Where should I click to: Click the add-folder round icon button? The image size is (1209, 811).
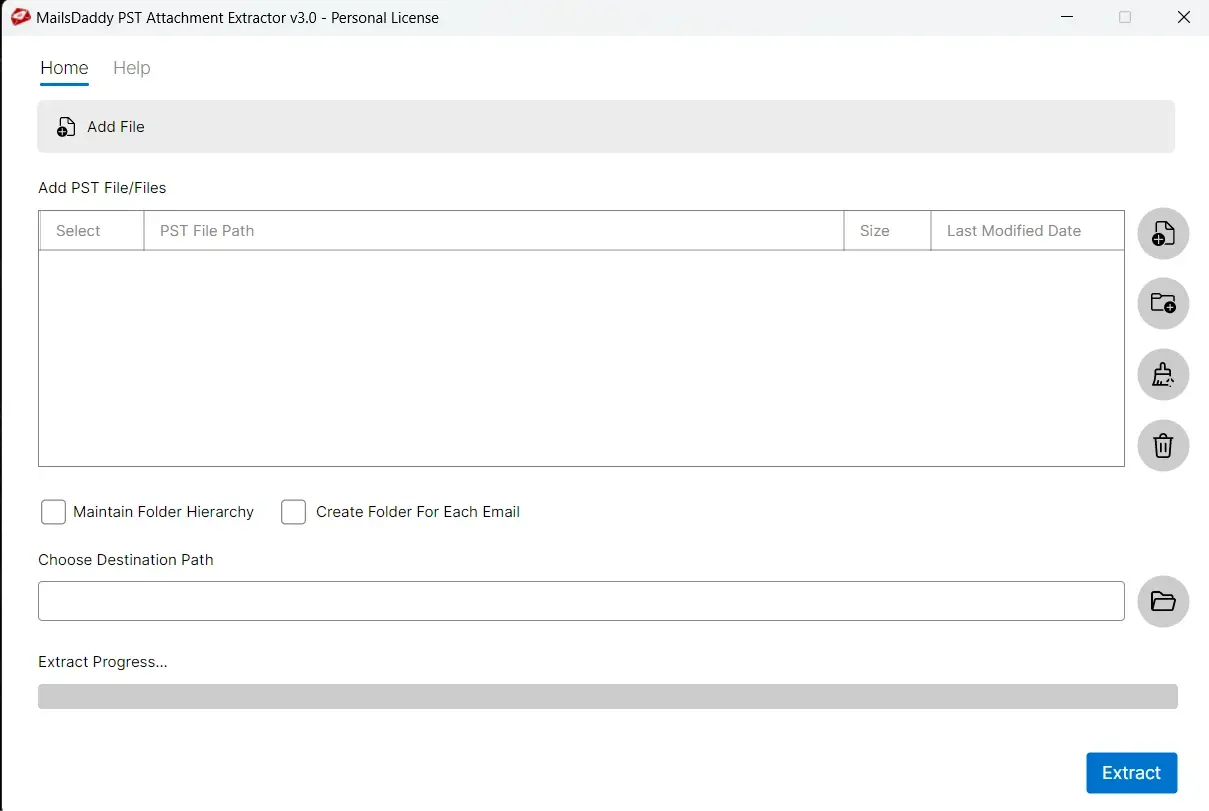click(1163, 304)
